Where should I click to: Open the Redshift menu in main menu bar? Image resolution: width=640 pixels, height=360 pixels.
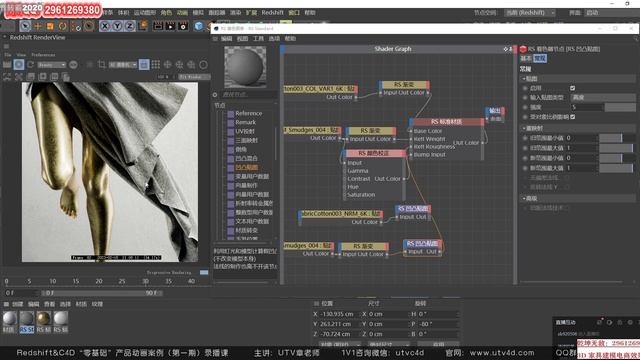point(272,13)
